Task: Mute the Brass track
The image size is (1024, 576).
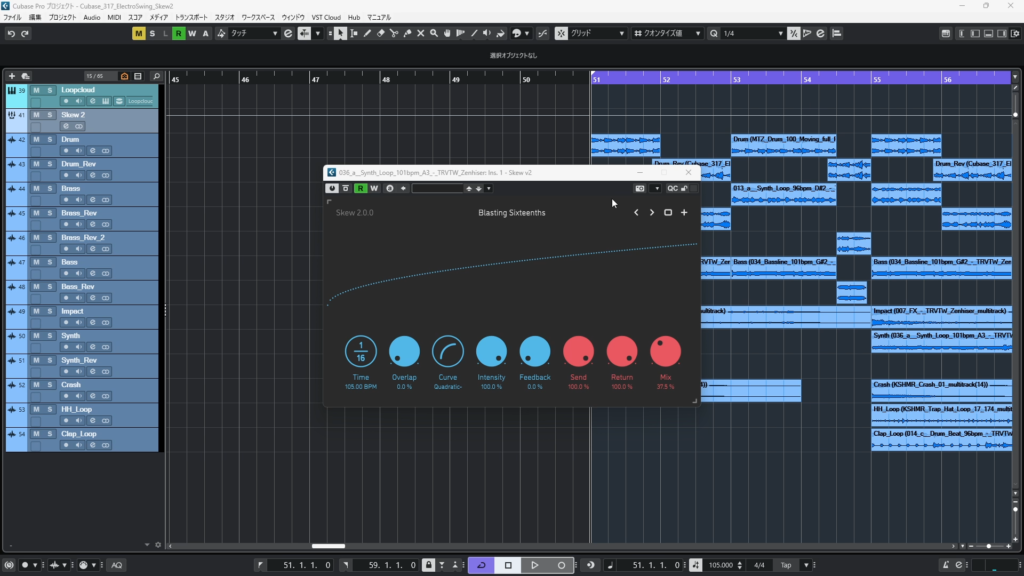Action: pos(37,188)
